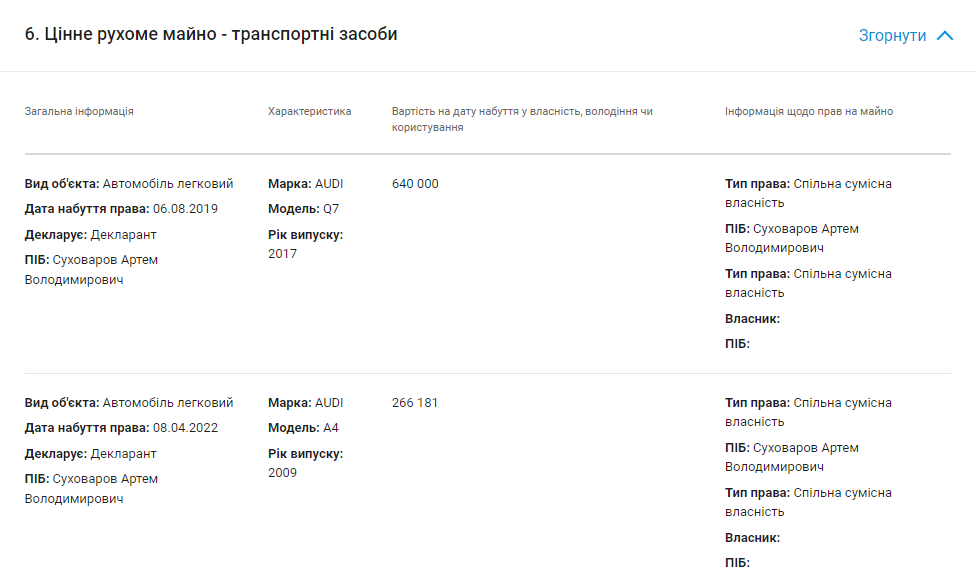Select the 640 000 value for Audi Q7
The height and width of the screenshot is (585, 977).
(415, 184)
